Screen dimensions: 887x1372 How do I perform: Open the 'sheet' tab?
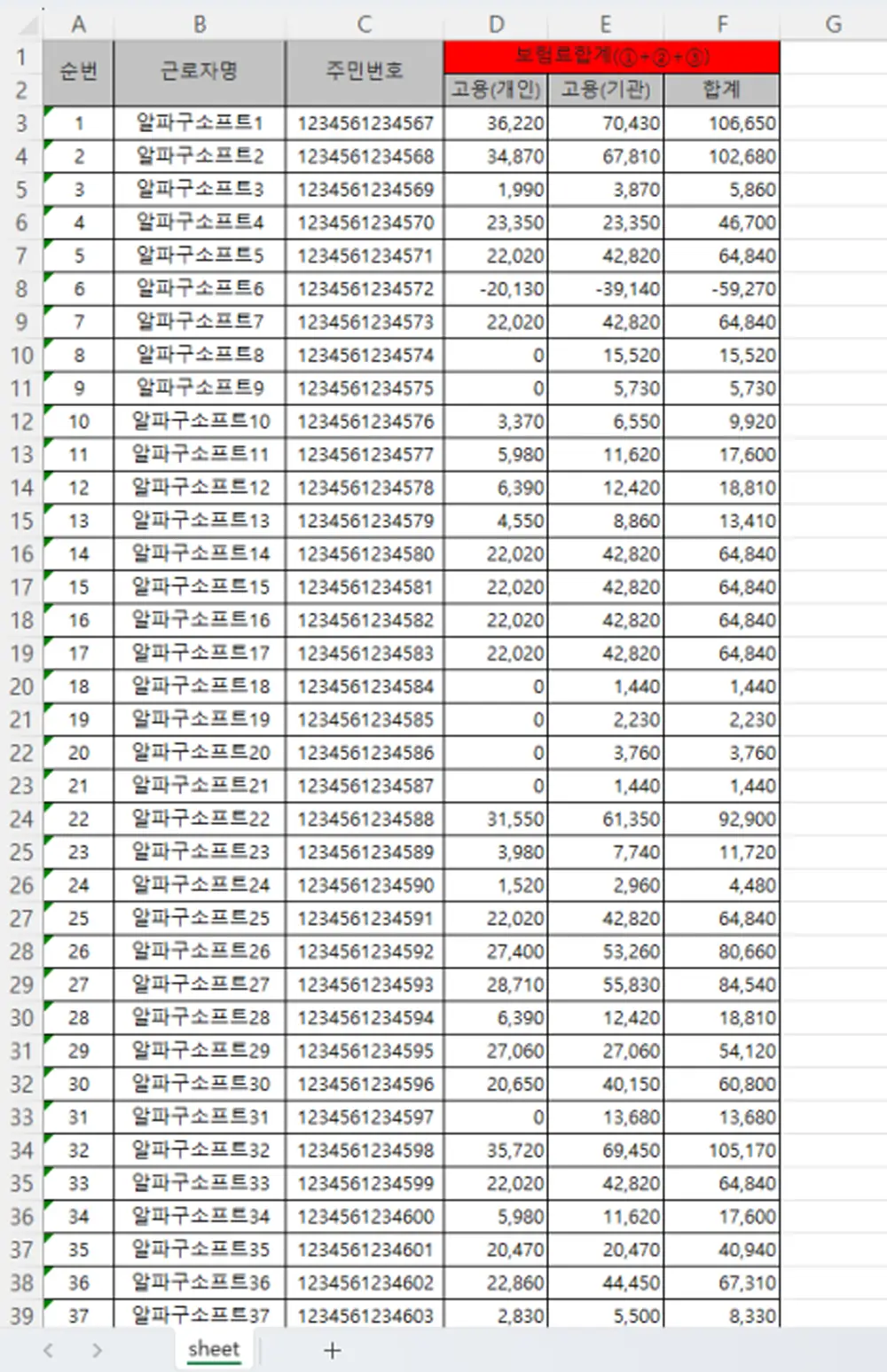tap(214, 1349)
